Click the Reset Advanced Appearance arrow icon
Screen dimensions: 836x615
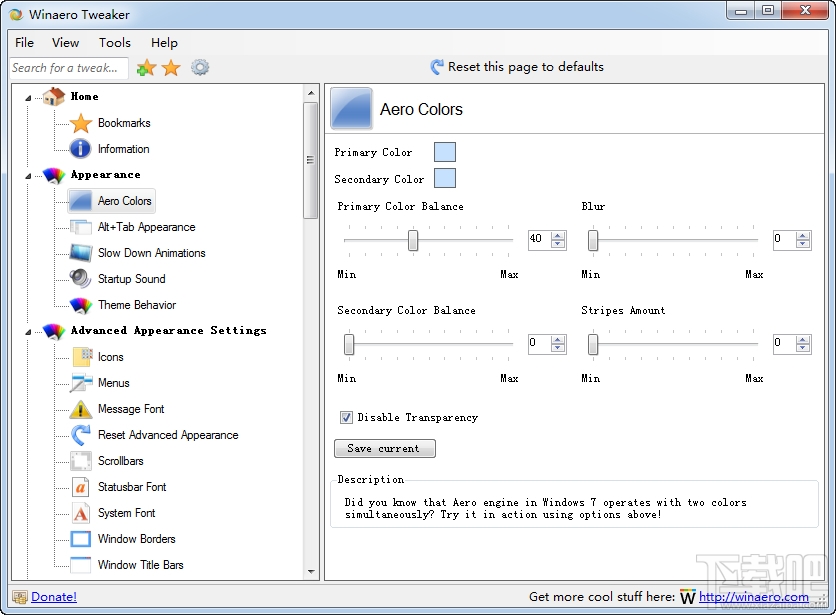(81, 435)
